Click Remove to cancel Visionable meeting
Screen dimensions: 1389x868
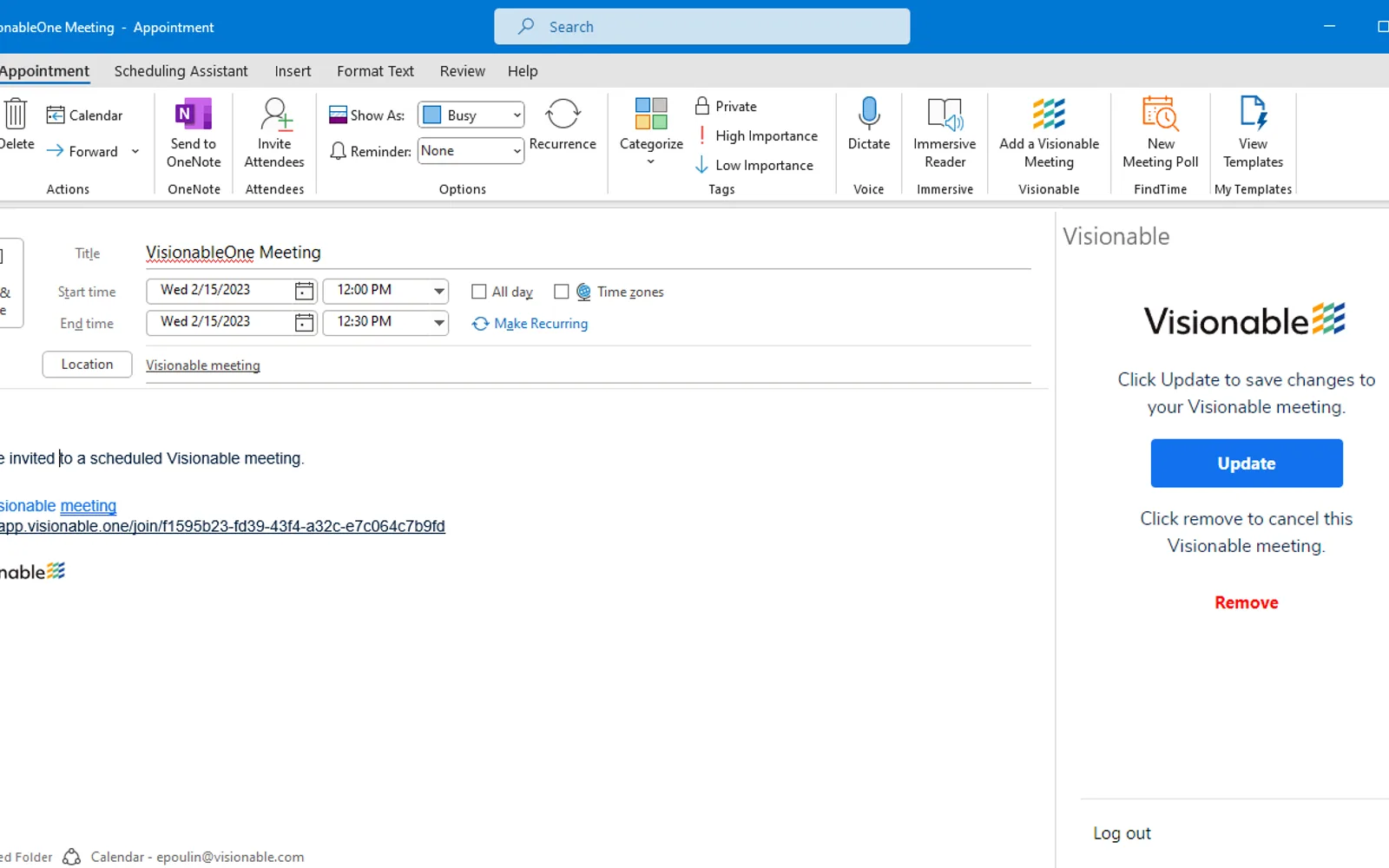(x=1247, y=602)
